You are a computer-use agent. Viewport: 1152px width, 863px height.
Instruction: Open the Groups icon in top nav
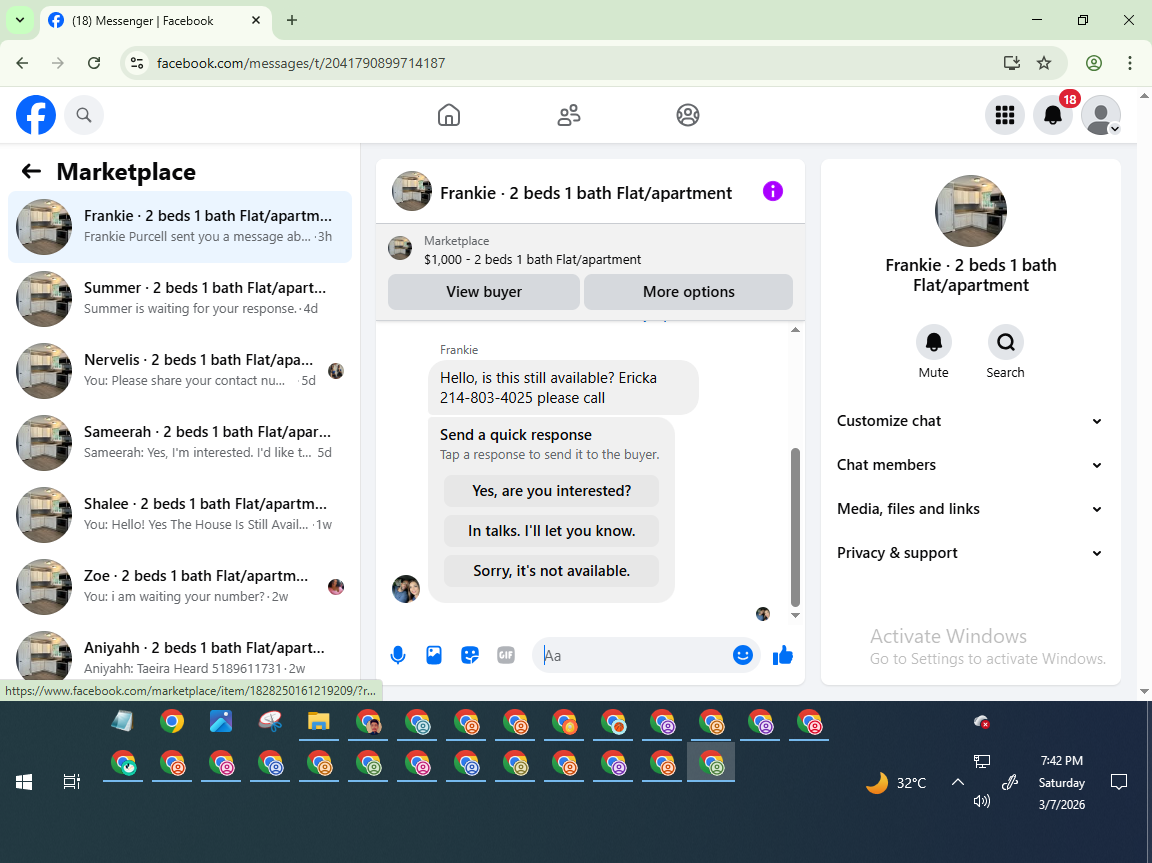688,115
